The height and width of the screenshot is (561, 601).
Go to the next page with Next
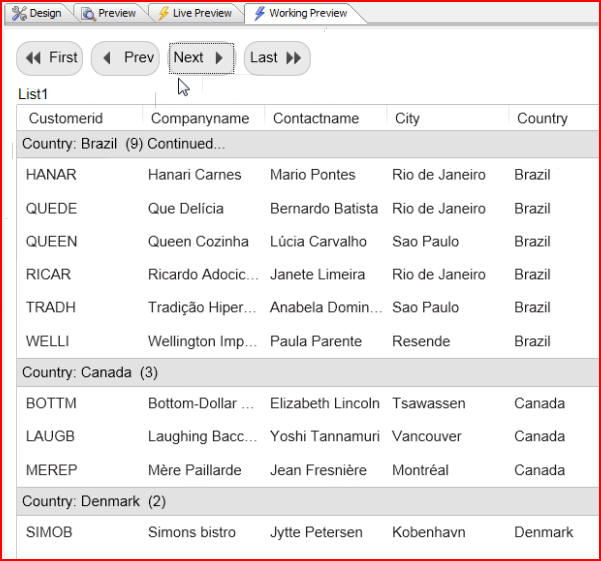pyautogui.click(x=202, y=58)
